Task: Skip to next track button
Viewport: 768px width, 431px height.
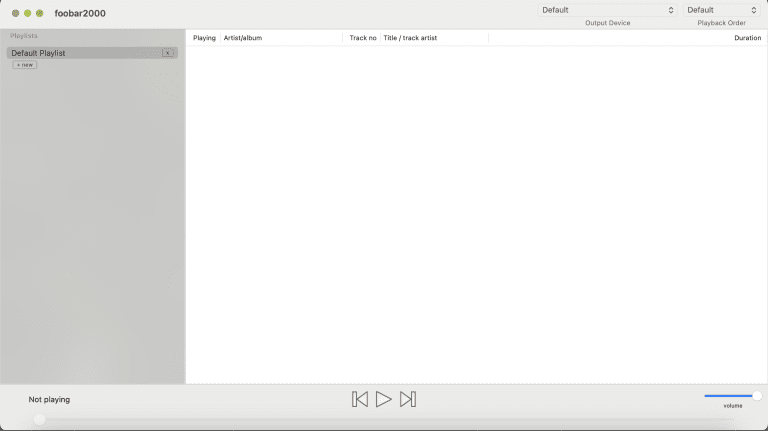Action: 408,399
